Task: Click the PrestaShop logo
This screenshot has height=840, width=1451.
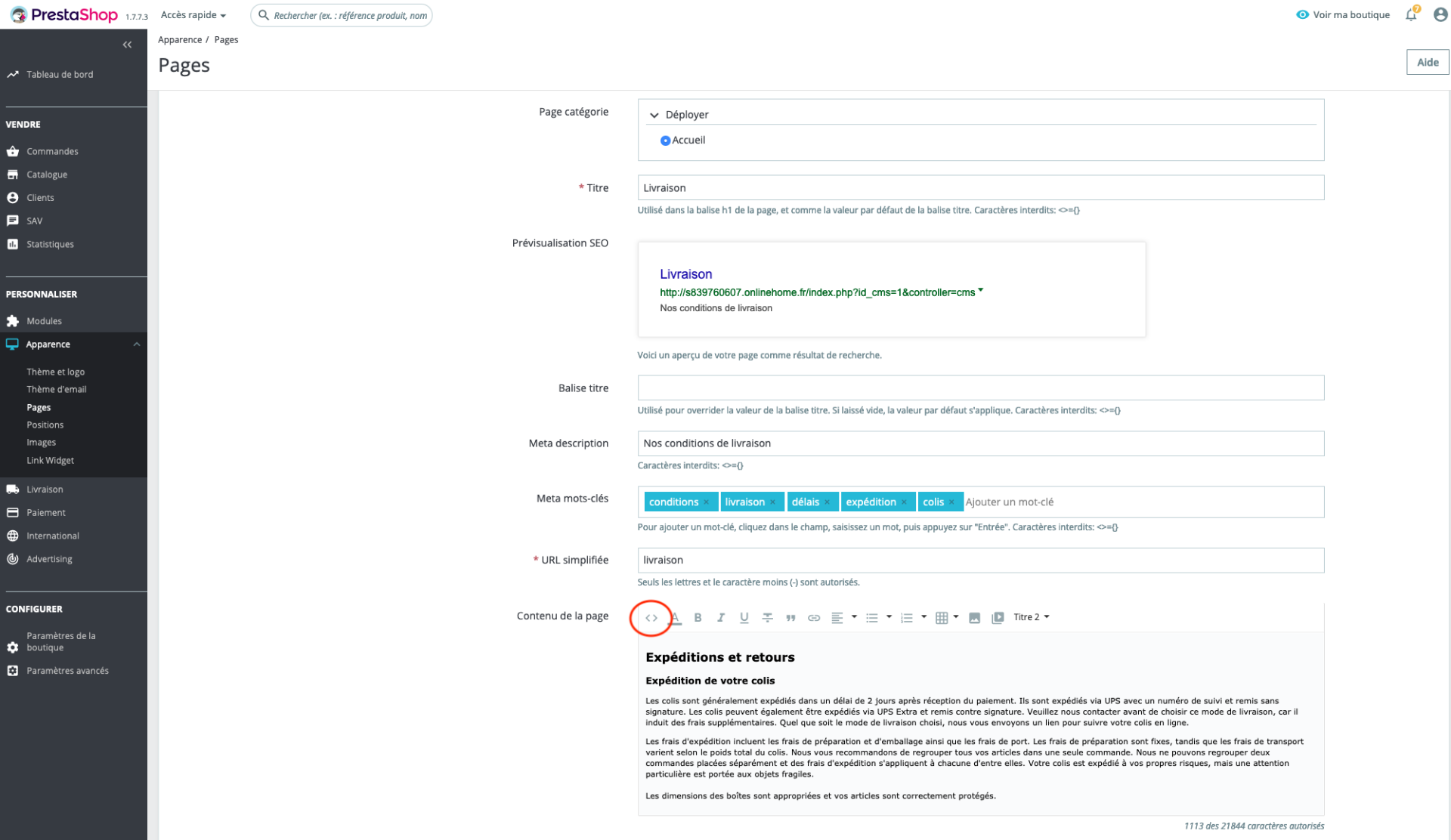Action: pyautogui.click(x=64, y=14)
